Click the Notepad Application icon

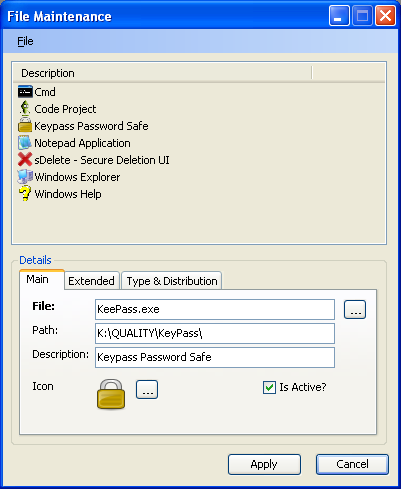tap(25, 143)
